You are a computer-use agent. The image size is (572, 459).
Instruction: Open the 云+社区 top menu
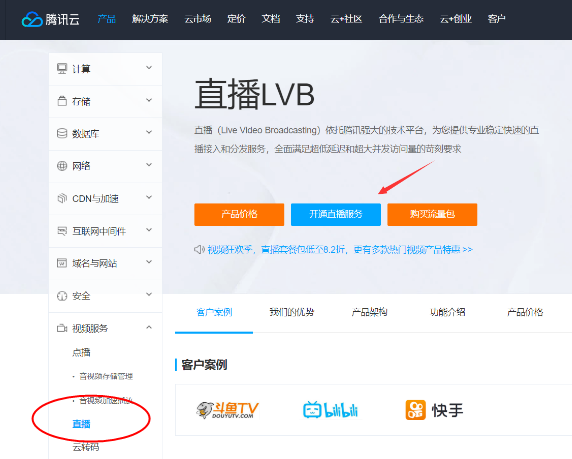click(346, 19)
